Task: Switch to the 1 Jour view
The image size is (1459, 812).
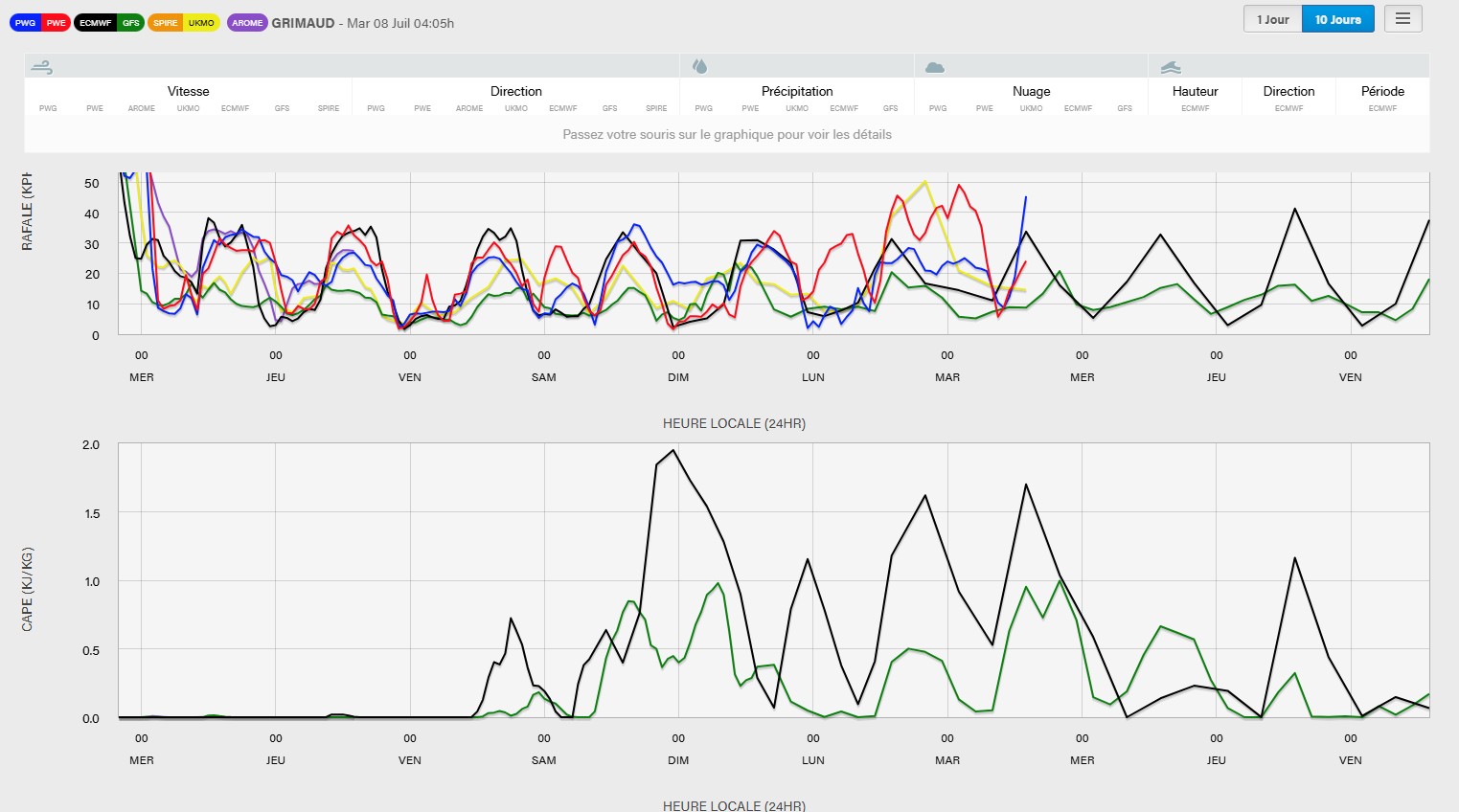Action: coord(1273,19)
